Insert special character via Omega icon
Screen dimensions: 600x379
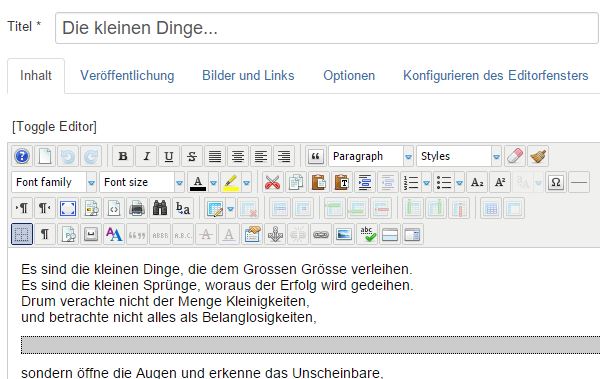point(556,182)
